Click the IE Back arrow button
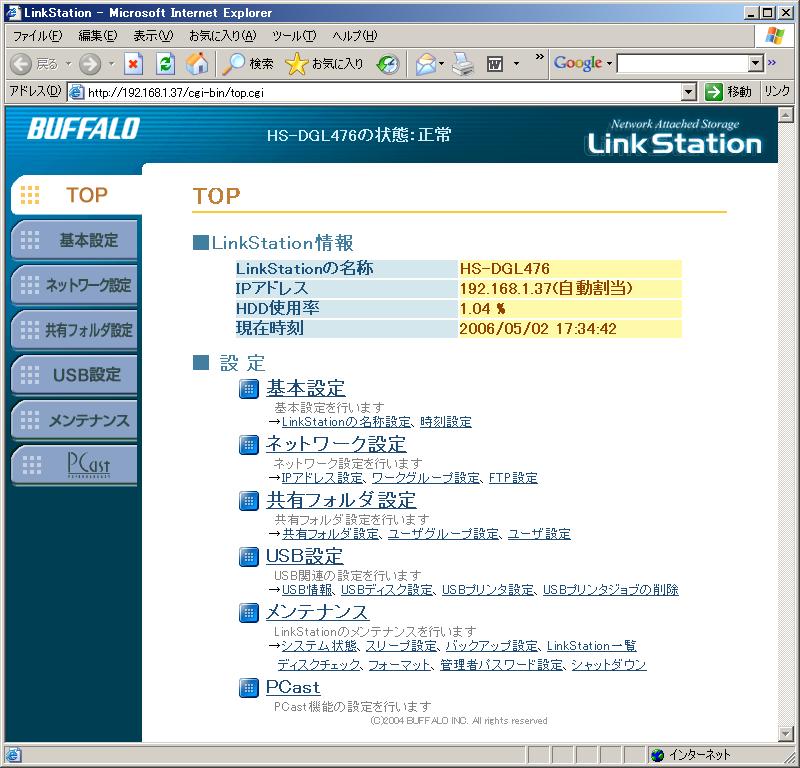This screenshot has height=768, width=800. pyautogui.click(x=21, y=64)
